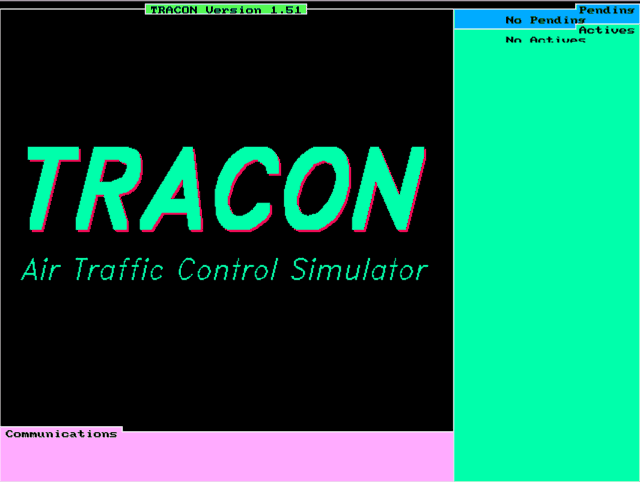Select the Pending panel header

607,11
